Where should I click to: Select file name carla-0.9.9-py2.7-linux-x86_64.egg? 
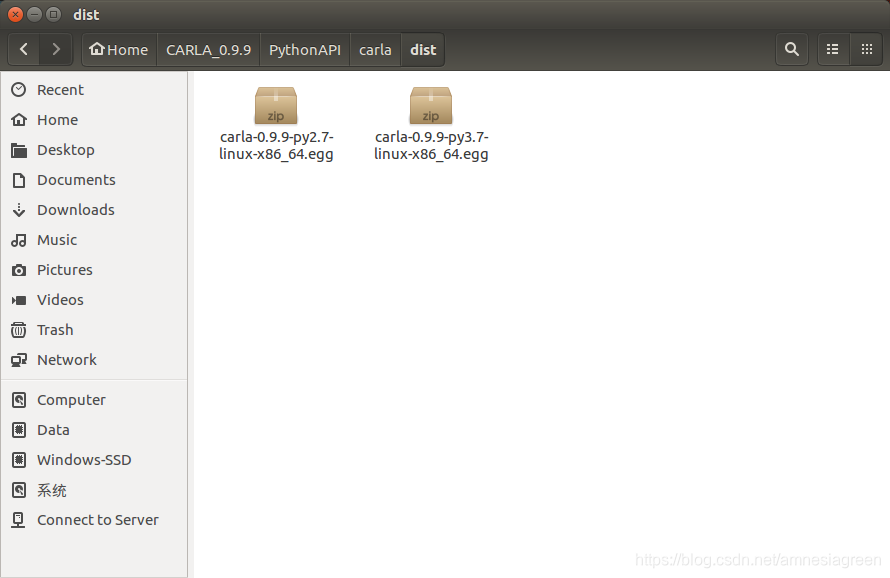pyautogui.click(x=276, y=146)
